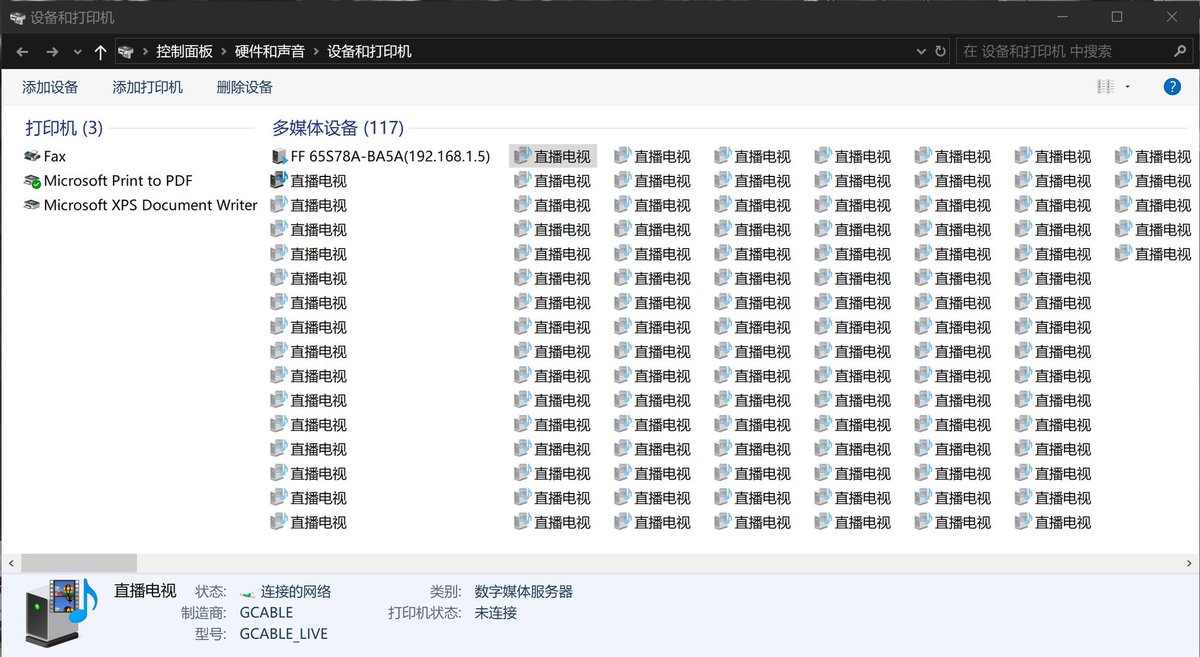Select Microsoft XPS Document Writer printer
1200x657 pixels.
click(x=141, y=205)
